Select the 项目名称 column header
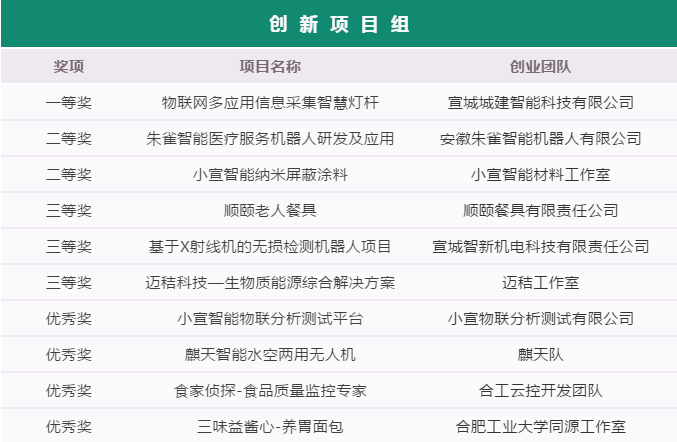Screen dimensions: 677x442 tap(270, 66)
